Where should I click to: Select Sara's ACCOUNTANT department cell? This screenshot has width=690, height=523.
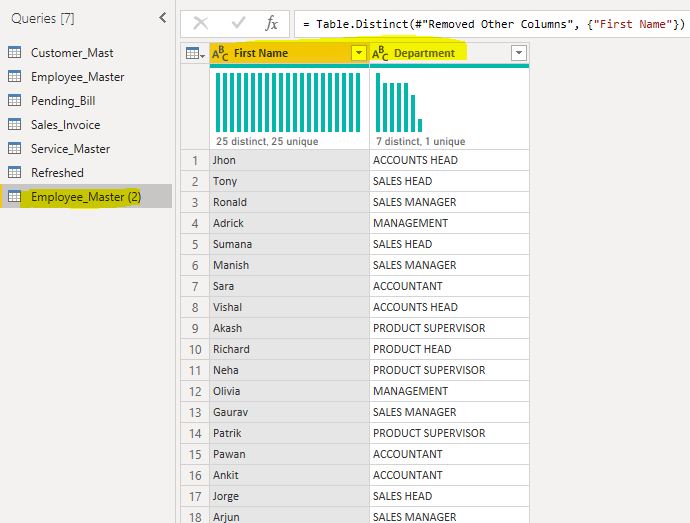[449, 286]
